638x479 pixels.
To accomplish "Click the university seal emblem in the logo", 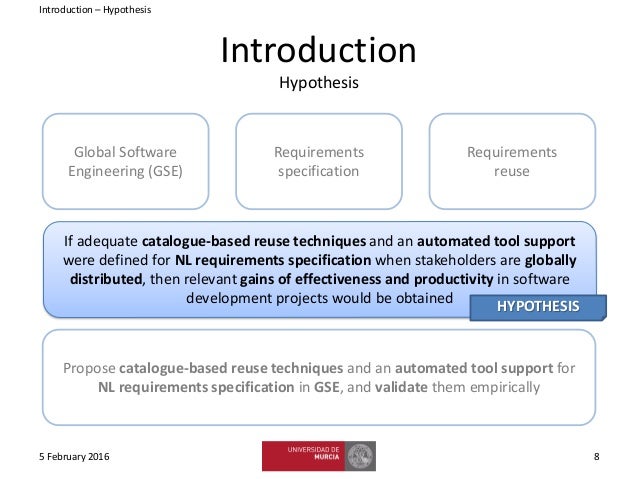I will pyautogui.click(x=360, y=456).
